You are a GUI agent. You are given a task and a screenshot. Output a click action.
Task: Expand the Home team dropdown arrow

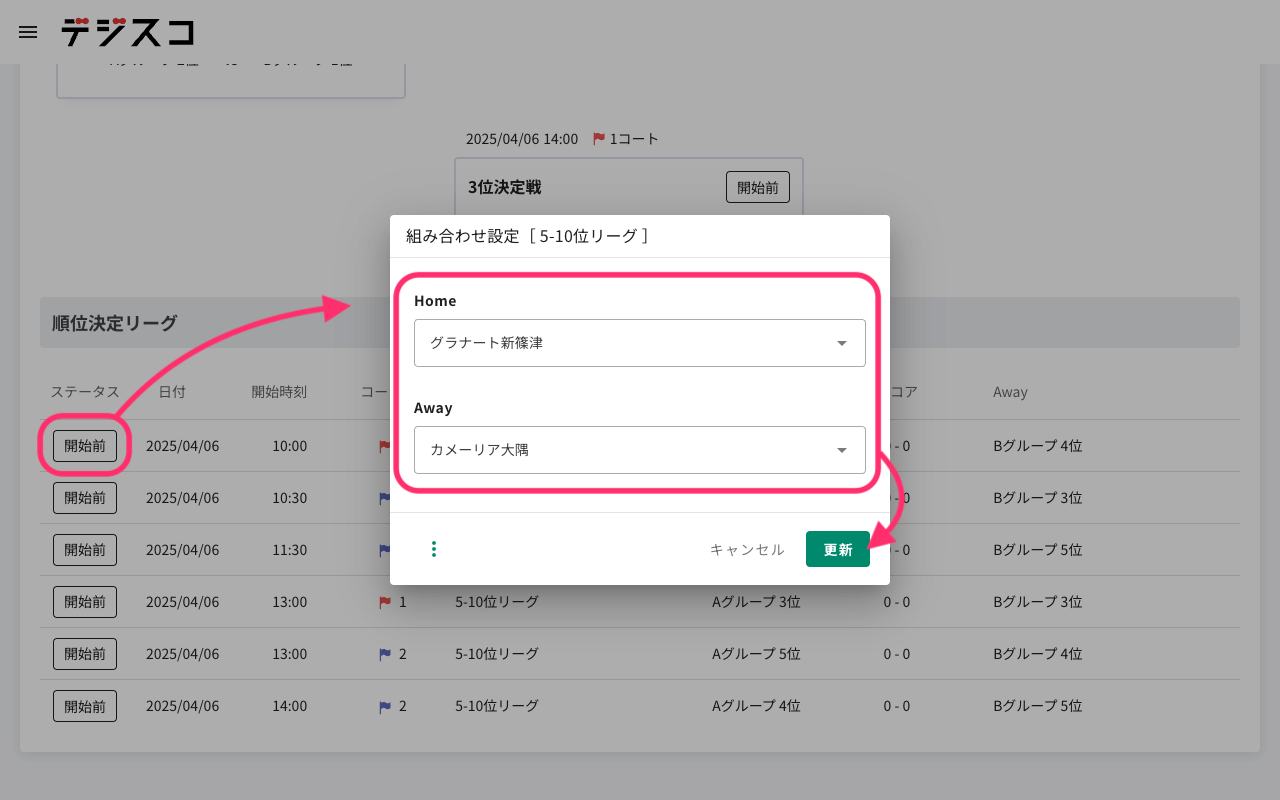click(841, 343)
